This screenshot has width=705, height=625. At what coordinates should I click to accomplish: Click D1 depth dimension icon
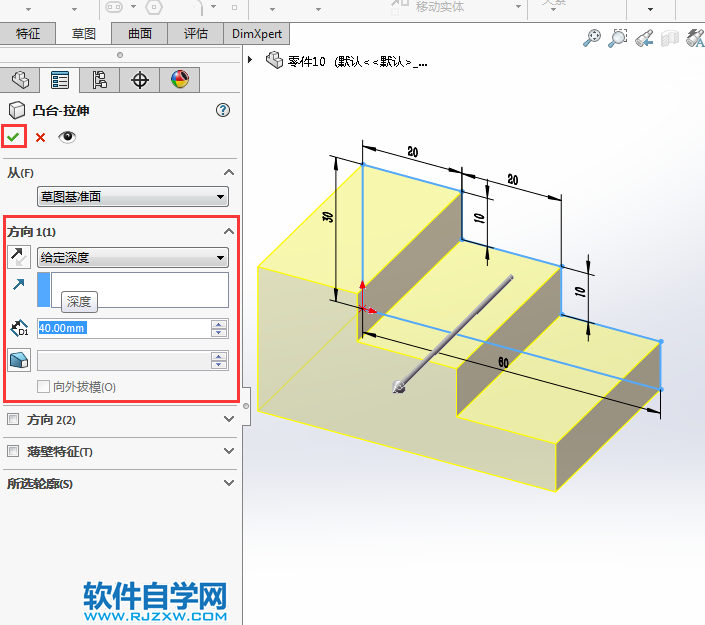[19, 328]
